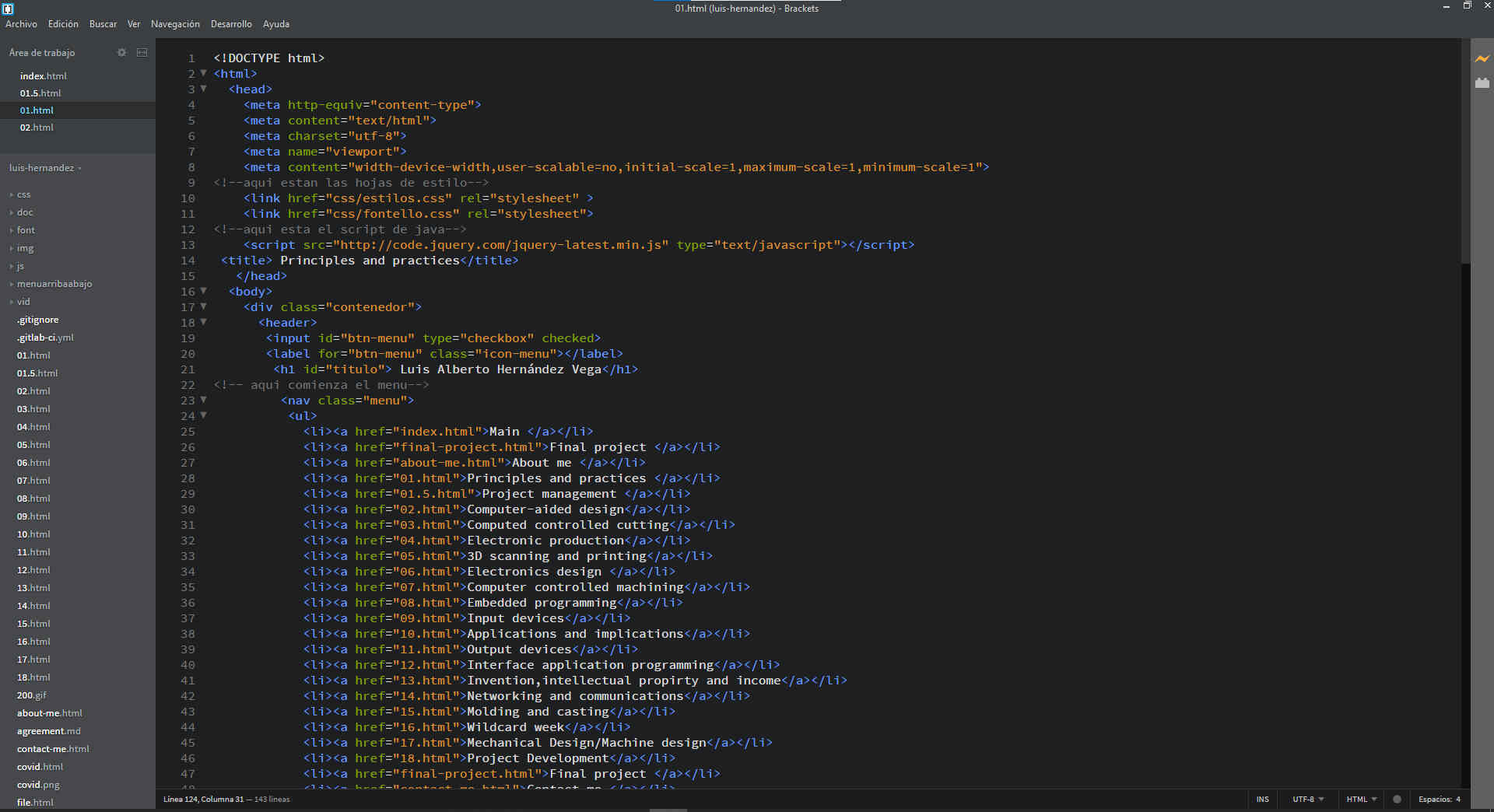Select 02.html in working files
1494x812 pixels.
(37, 128)
